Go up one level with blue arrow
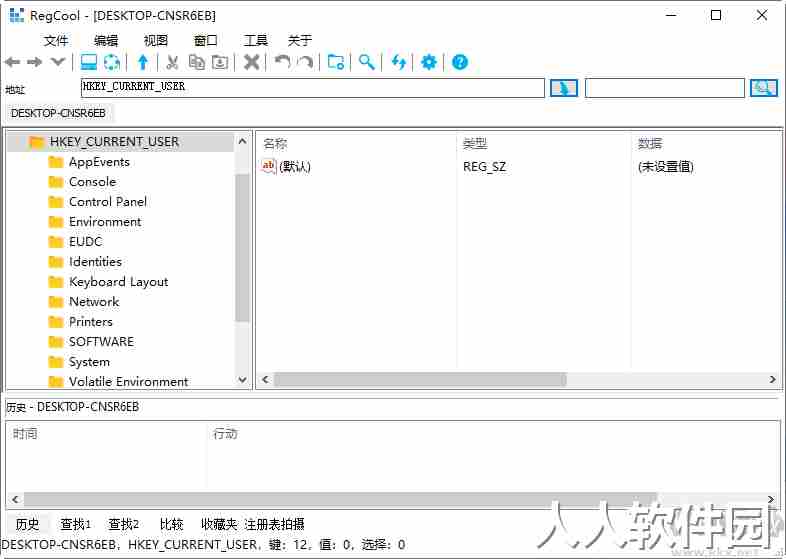This screenshot has height=559, width=786. click(x=143, y=62)
